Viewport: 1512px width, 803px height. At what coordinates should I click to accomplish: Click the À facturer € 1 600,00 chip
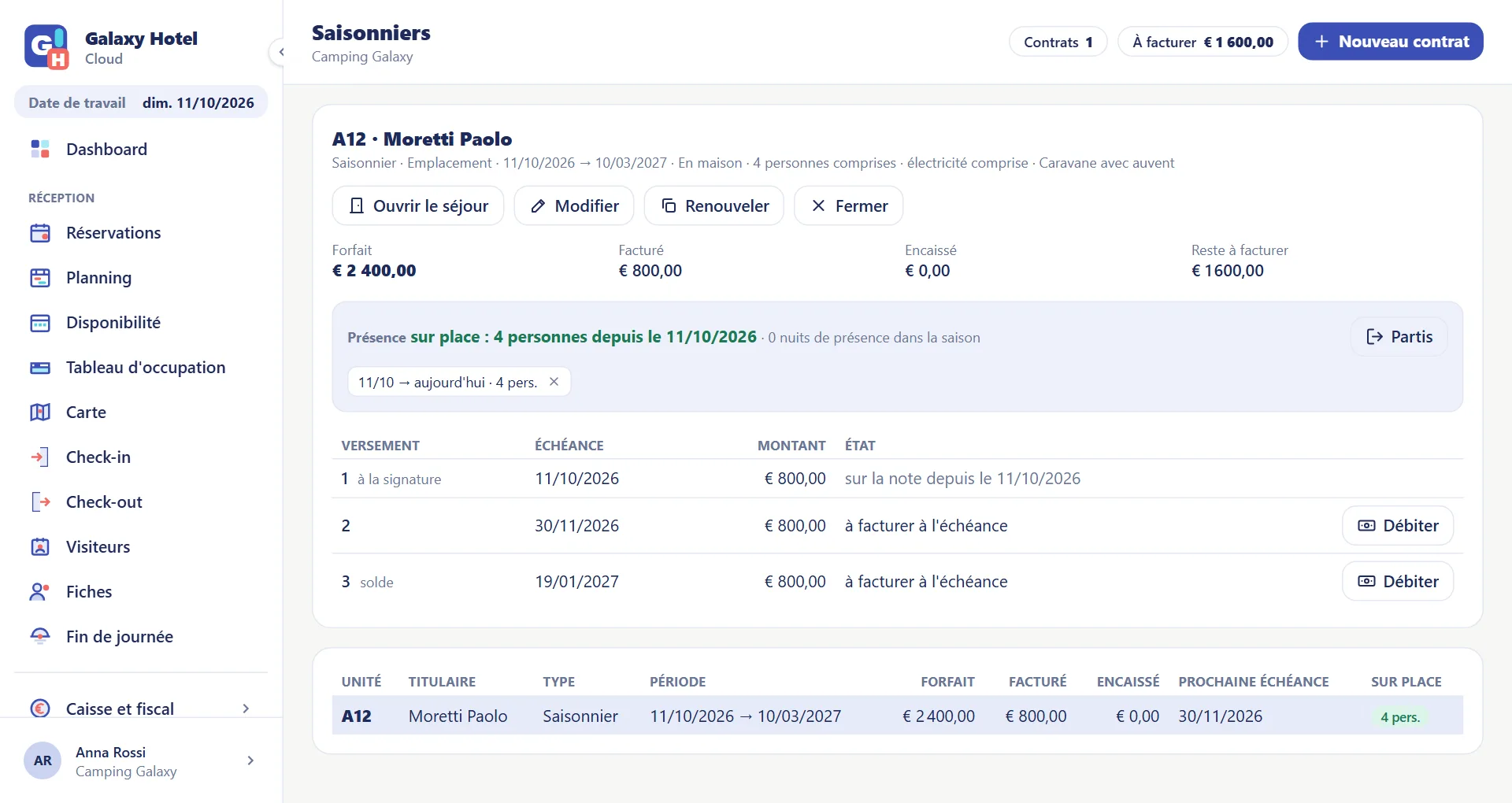(1203, 42)
